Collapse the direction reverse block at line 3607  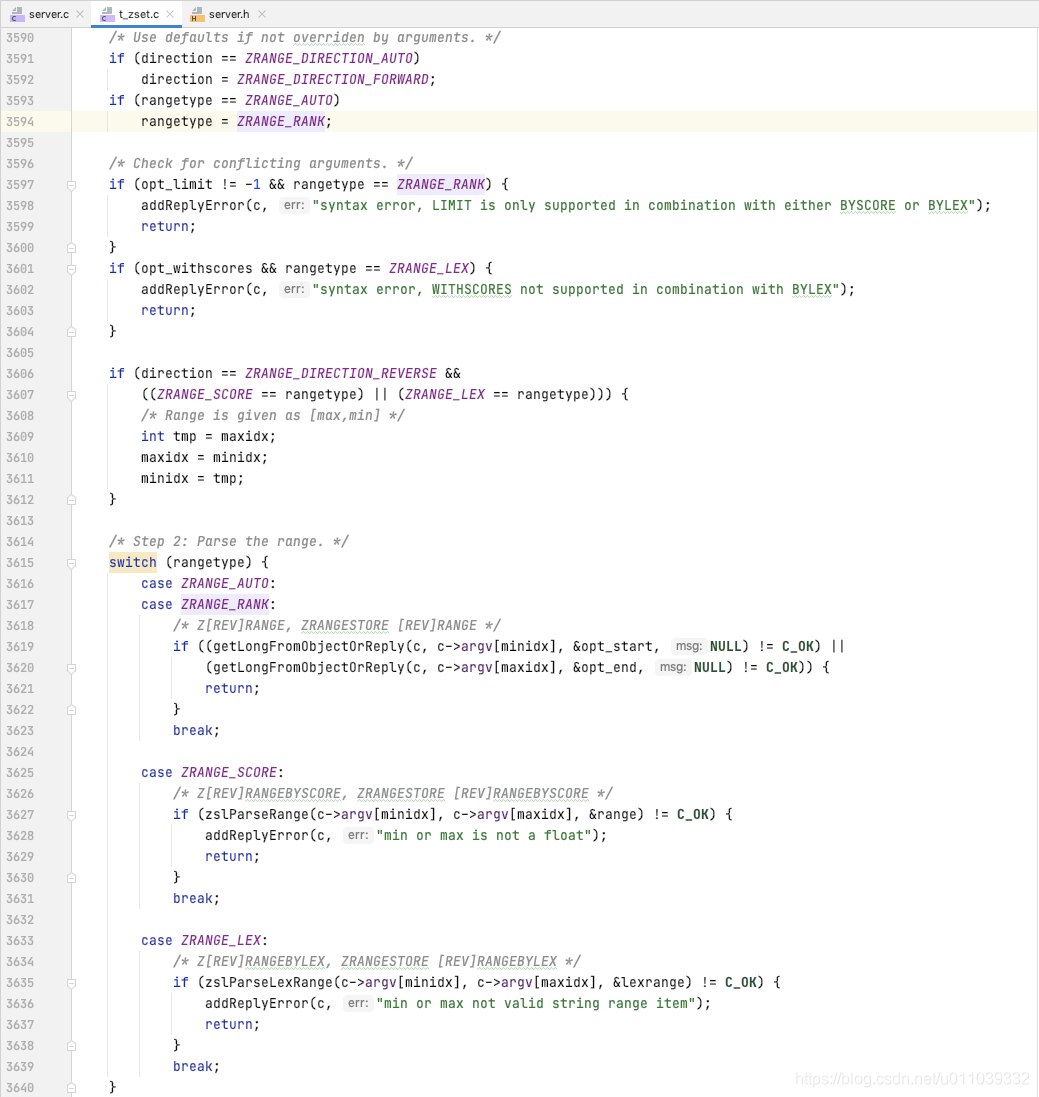coord(71,395)
